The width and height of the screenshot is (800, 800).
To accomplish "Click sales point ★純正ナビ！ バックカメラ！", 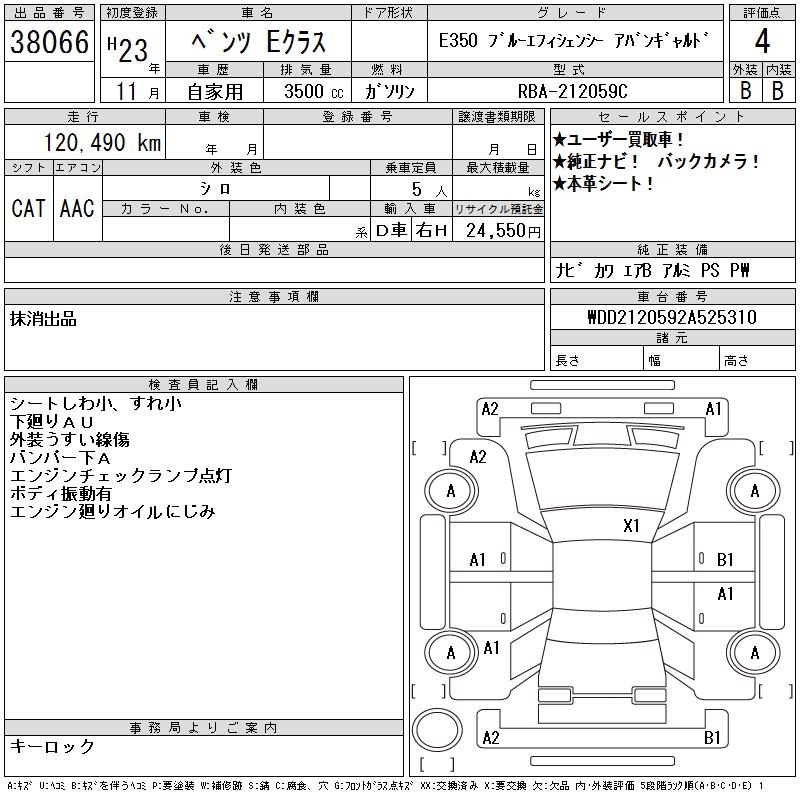I will 656,161.
